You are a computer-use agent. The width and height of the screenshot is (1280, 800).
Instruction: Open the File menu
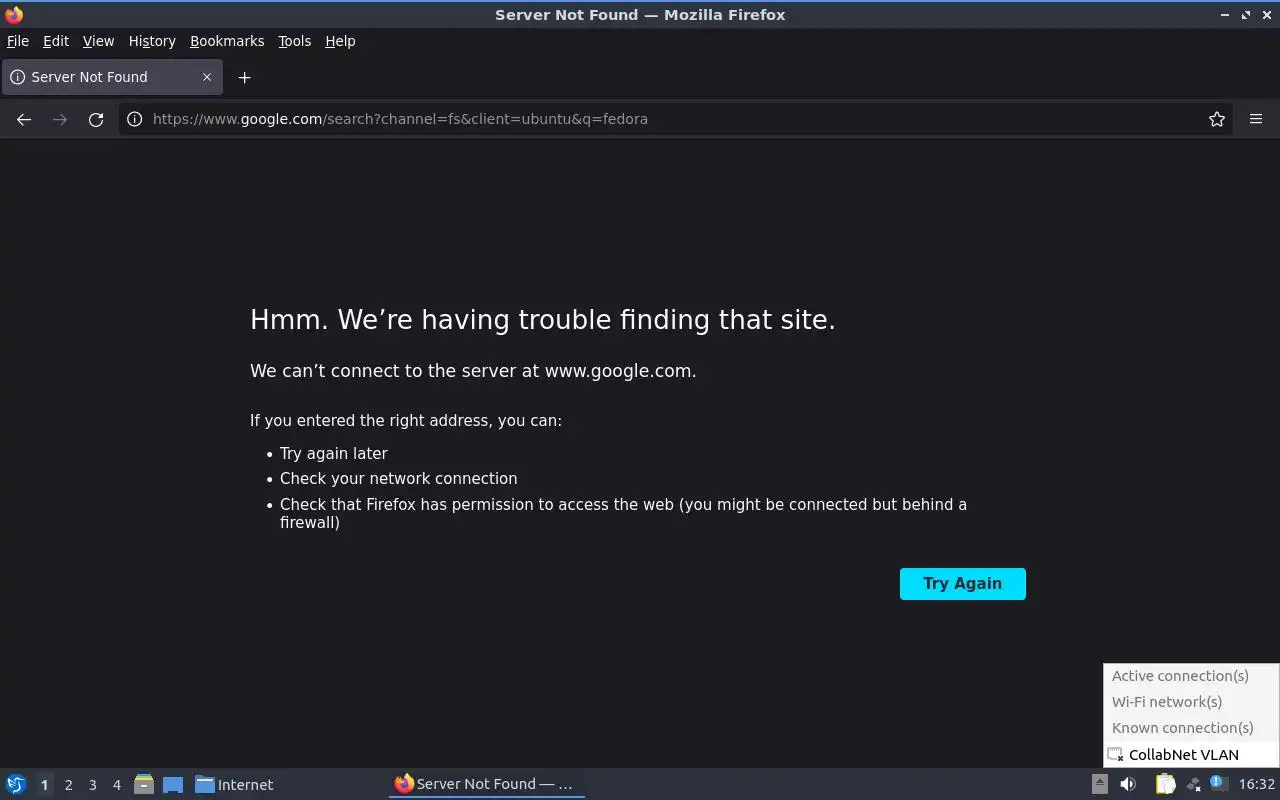coord(18,41)
